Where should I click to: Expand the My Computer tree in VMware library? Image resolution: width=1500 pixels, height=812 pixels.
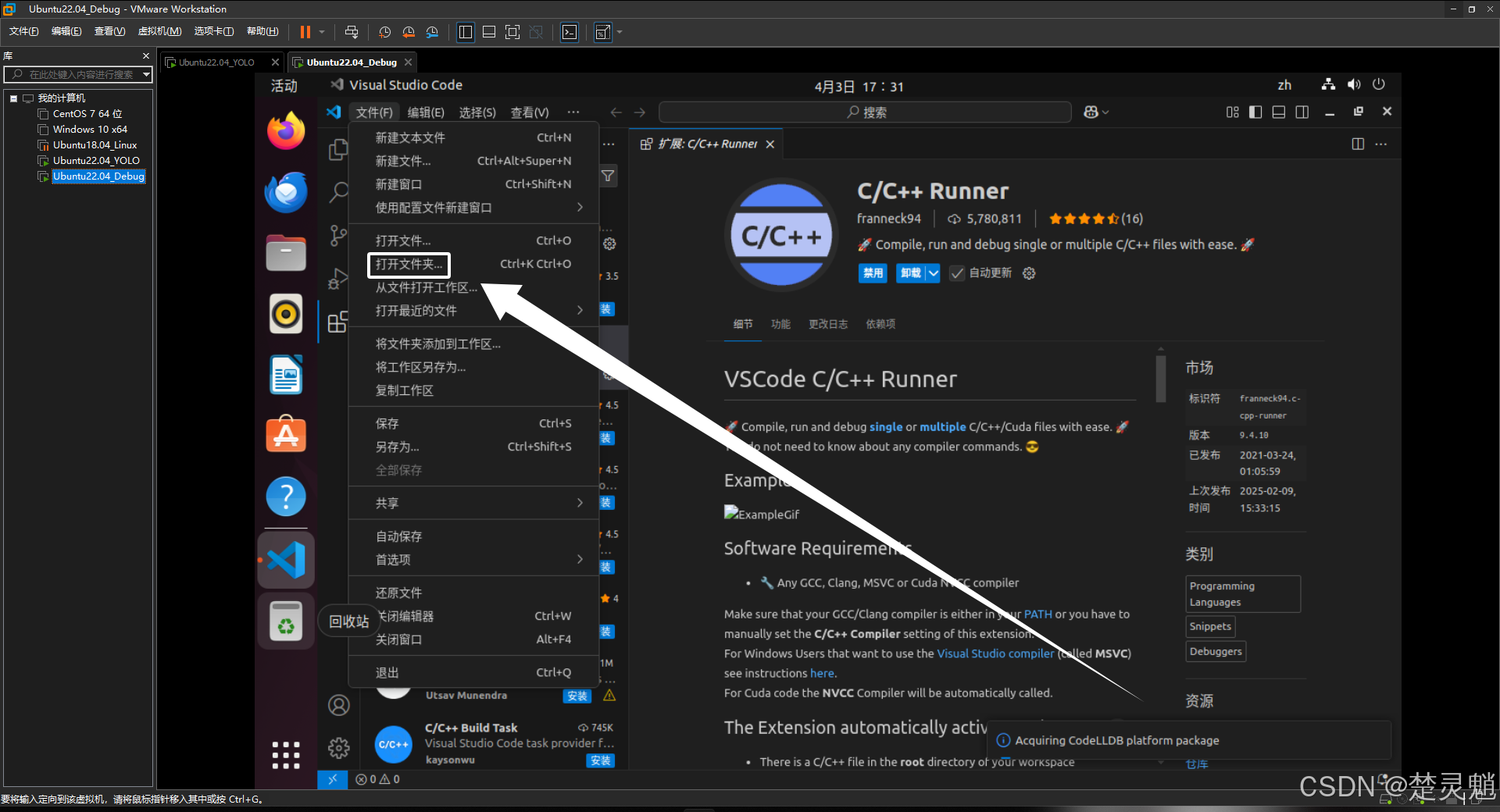coord(13,98)
